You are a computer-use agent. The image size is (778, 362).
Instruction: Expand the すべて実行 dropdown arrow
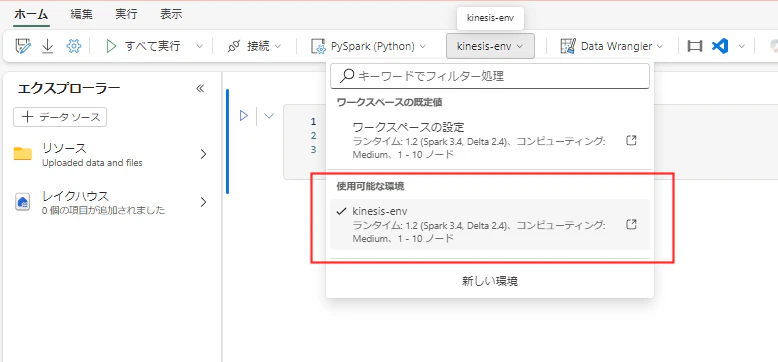tap(199, 46)
